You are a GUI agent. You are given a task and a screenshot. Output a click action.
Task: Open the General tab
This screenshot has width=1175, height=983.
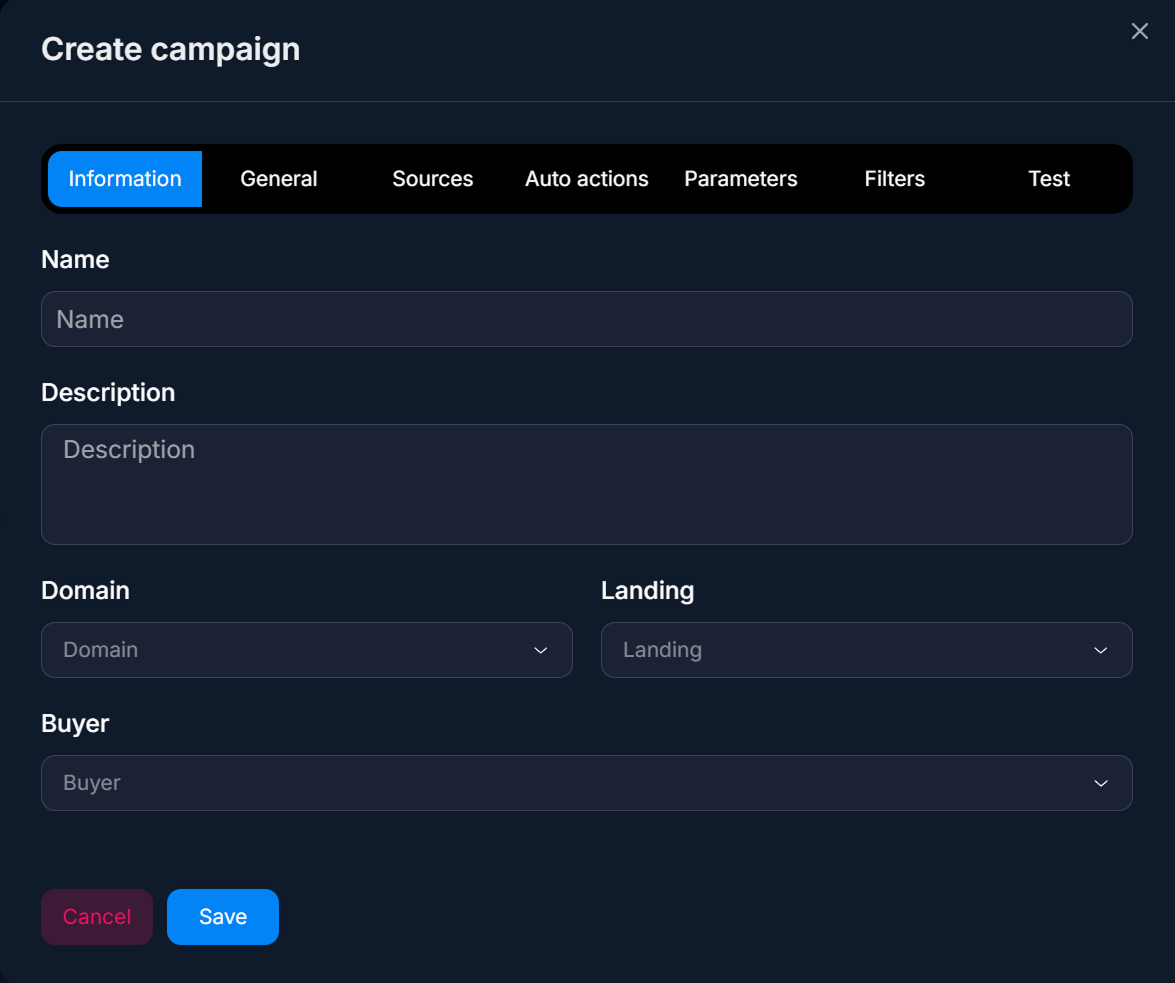[279, 179]
